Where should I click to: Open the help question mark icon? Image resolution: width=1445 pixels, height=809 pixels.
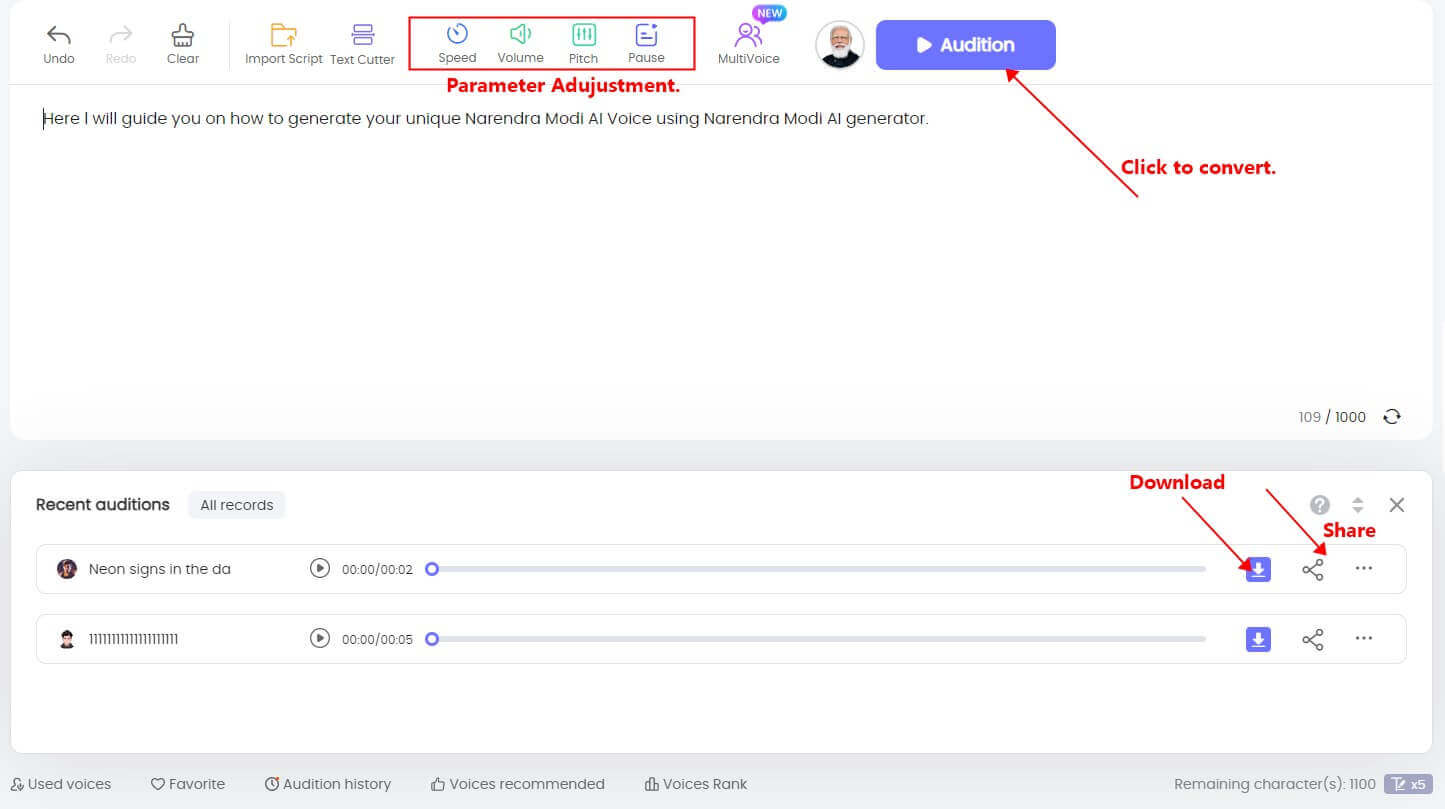coord(1320,505)
